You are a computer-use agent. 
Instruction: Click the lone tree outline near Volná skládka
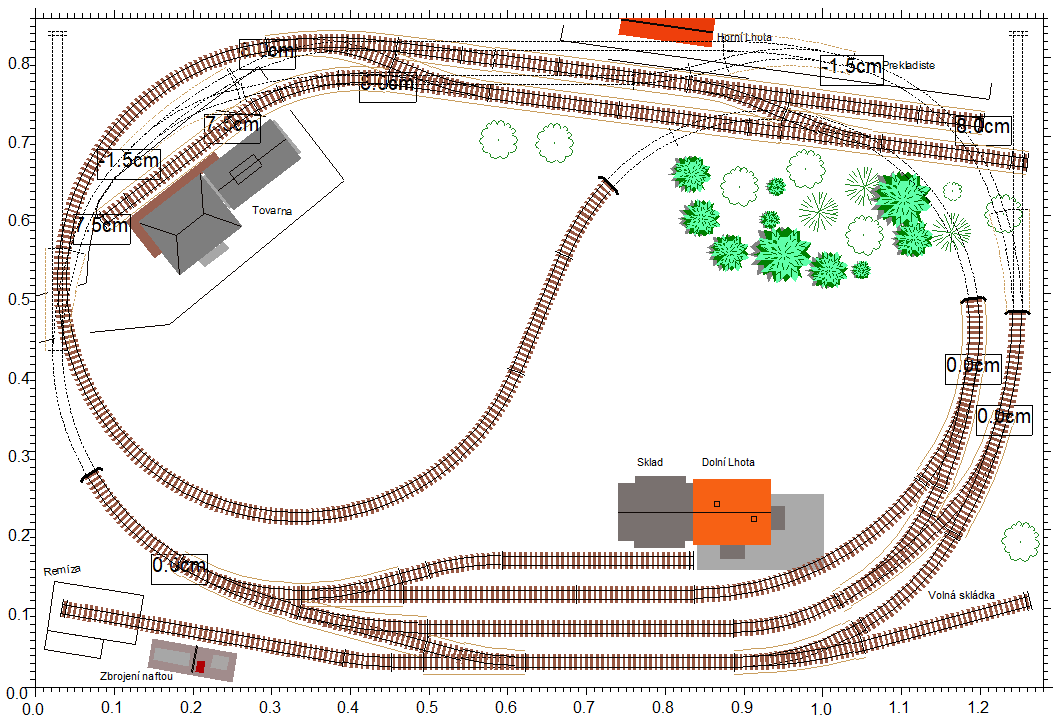(x=1020, y=540)
